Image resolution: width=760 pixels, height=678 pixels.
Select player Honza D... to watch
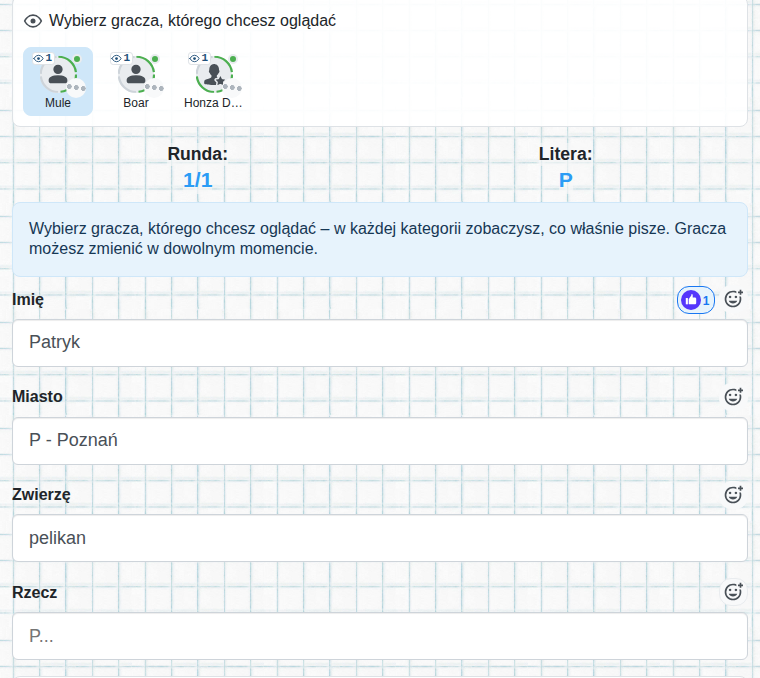tap(213, 81)
